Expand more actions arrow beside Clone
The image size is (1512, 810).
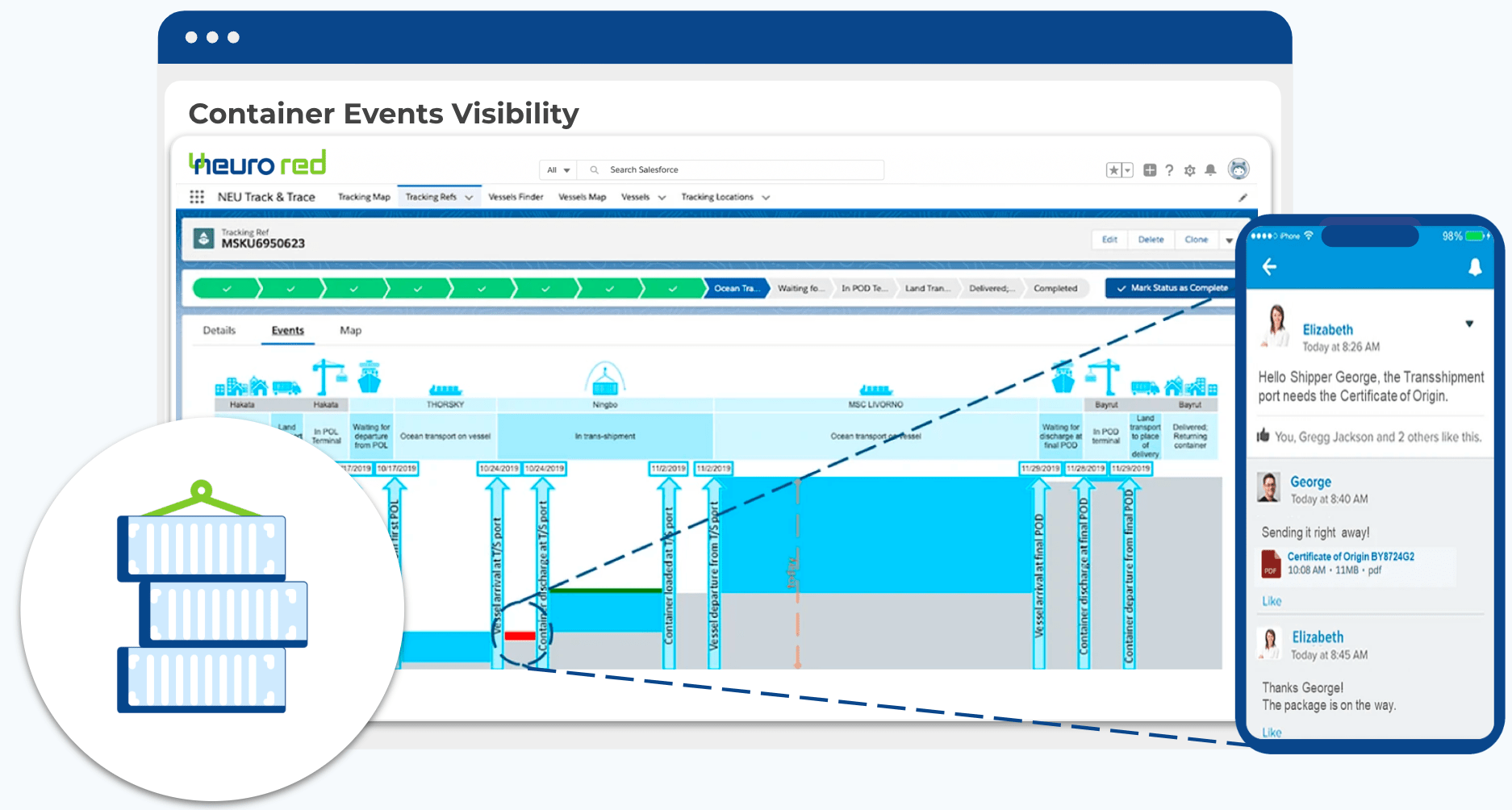(1229, 240)
